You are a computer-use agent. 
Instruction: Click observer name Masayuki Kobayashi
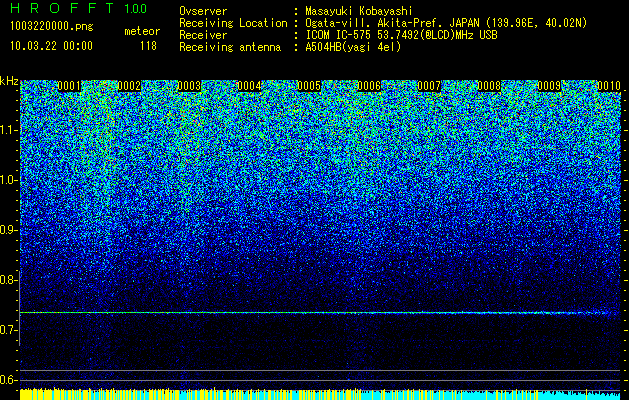coord(359,11)
